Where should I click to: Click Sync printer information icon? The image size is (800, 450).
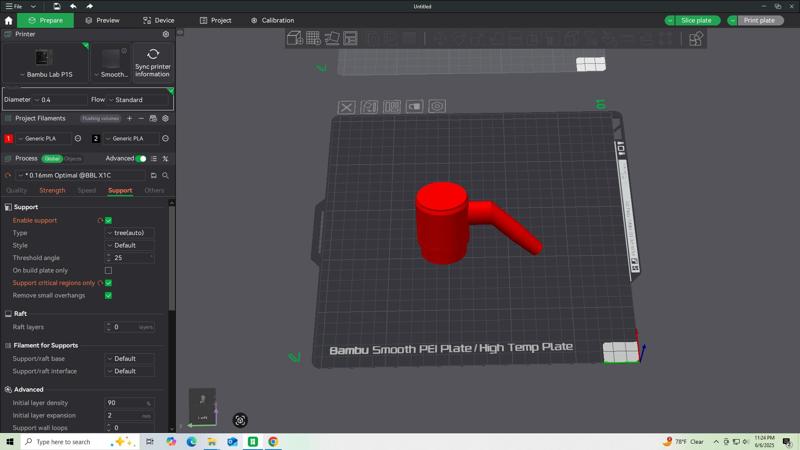153,55
